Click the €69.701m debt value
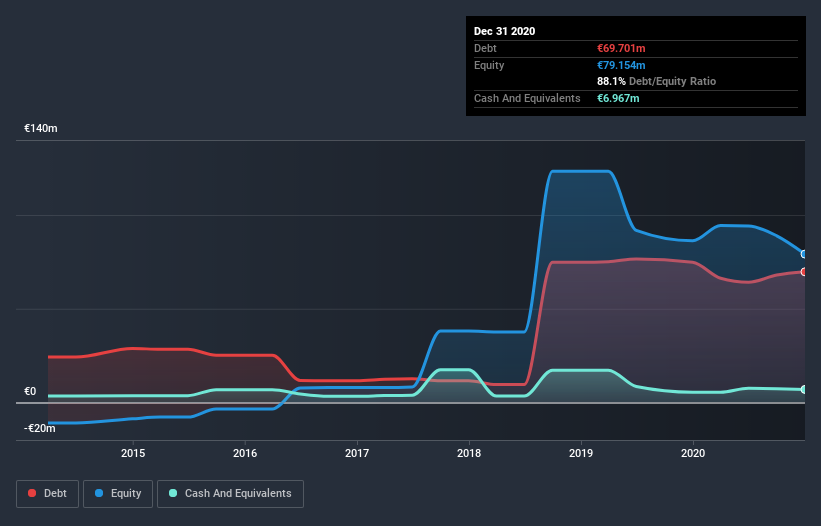The width and height of the screenshot is (821, 526). click(622, 49)
